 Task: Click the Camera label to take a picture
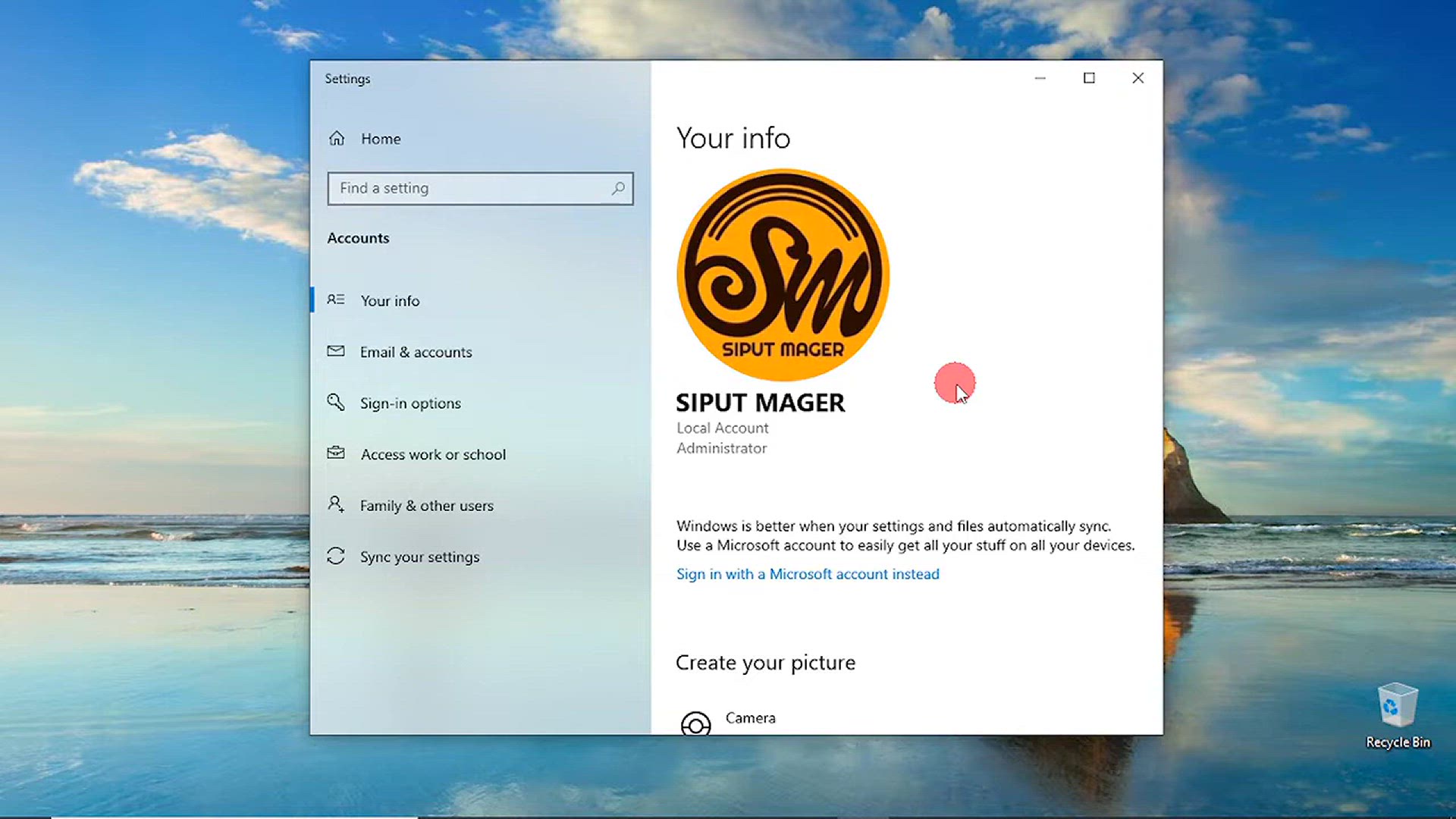750,718
